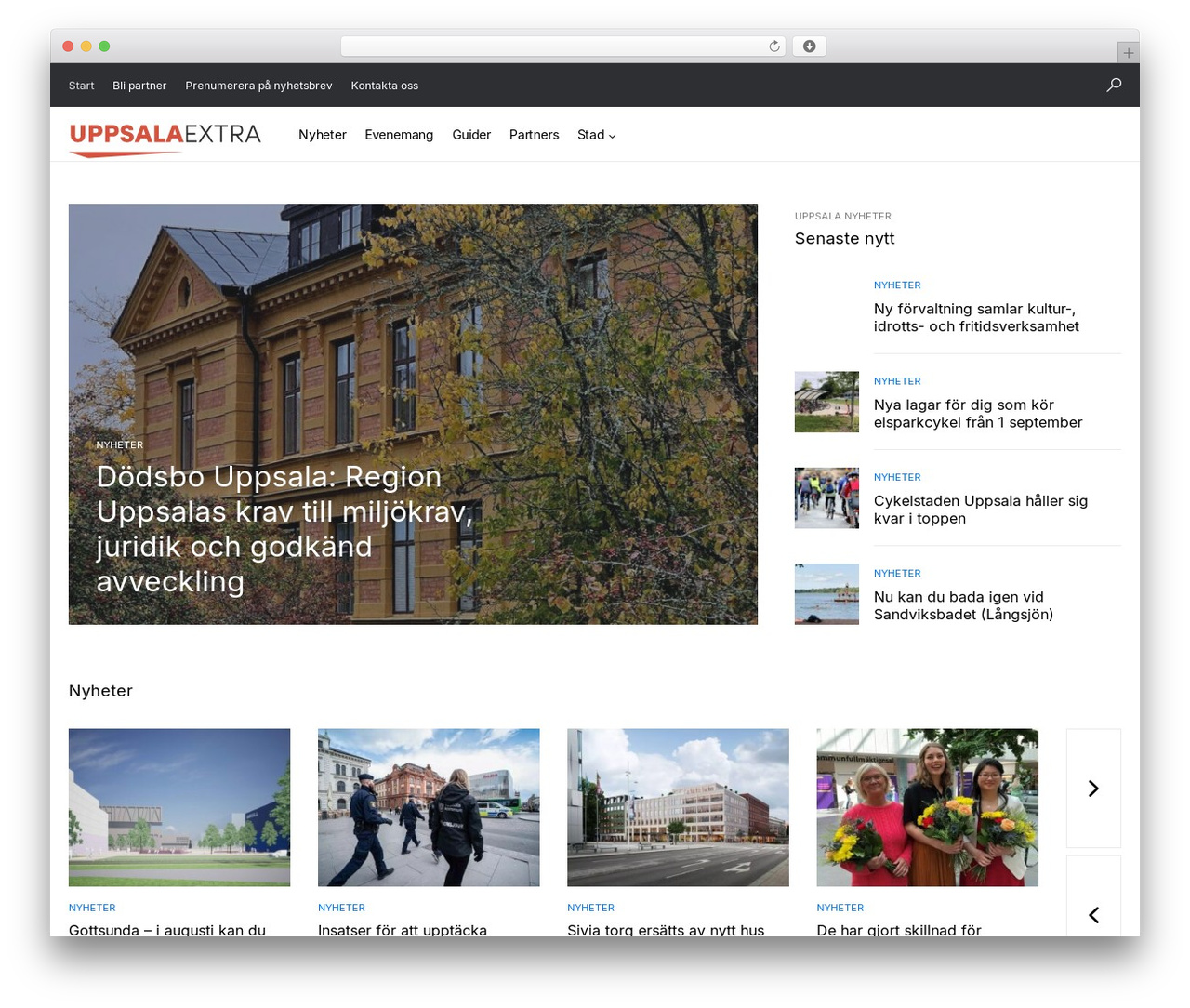Open the police officers article thumbnail

point(429,807)
